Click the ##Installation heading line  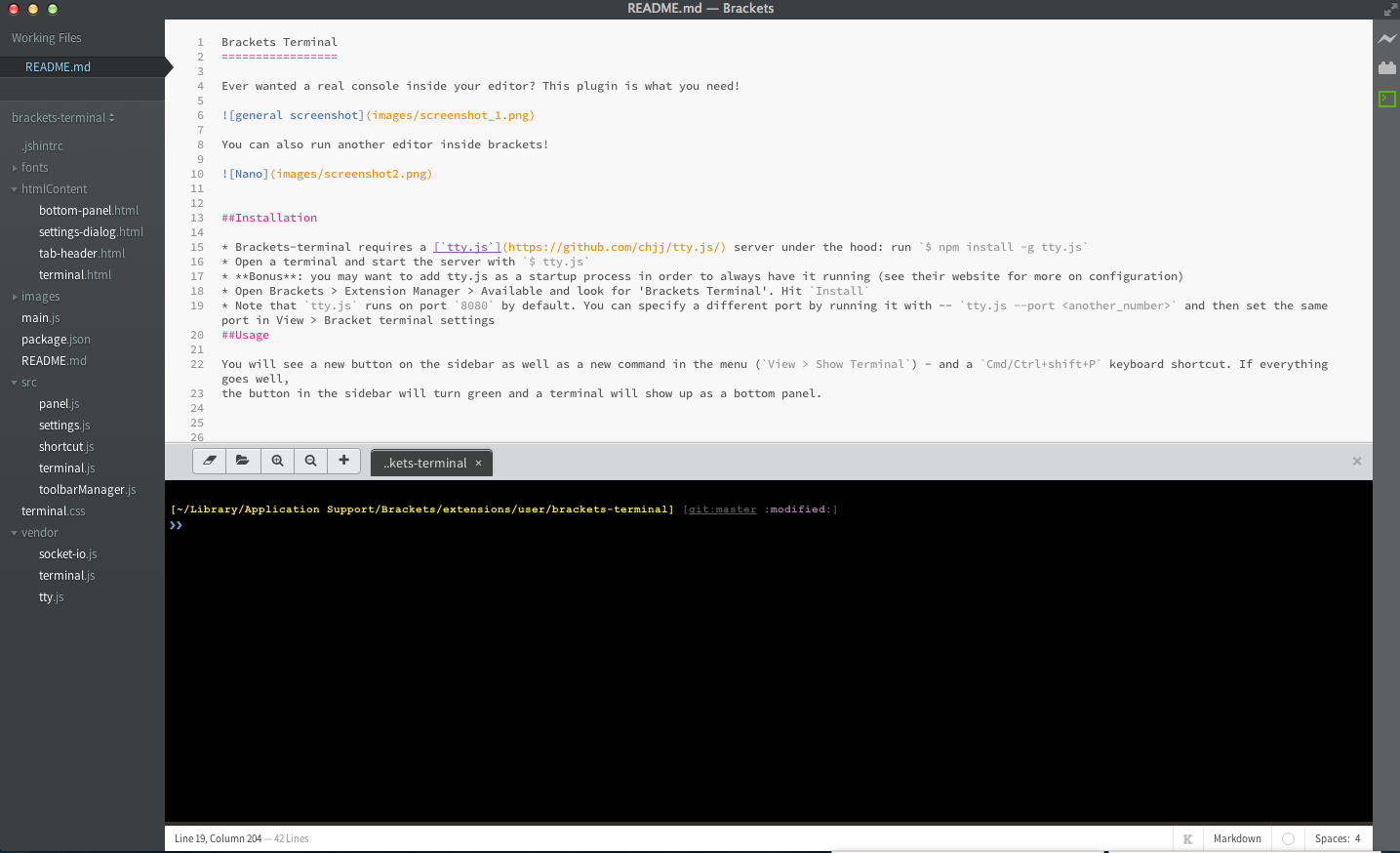pyautogui.click(x=269, y=218)
